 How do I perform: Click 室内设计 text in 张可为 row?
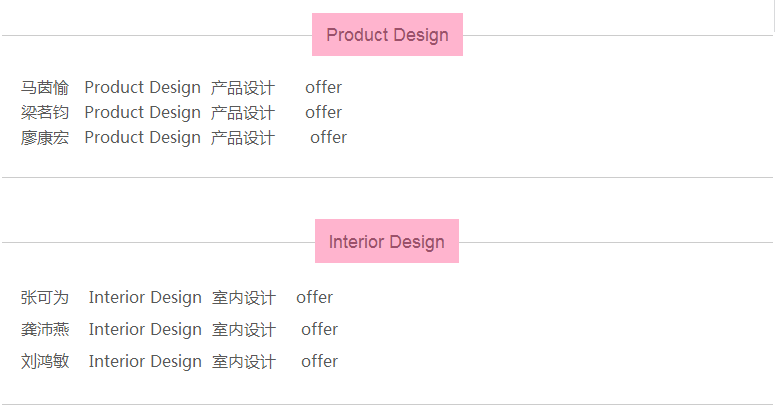point(244,298)
